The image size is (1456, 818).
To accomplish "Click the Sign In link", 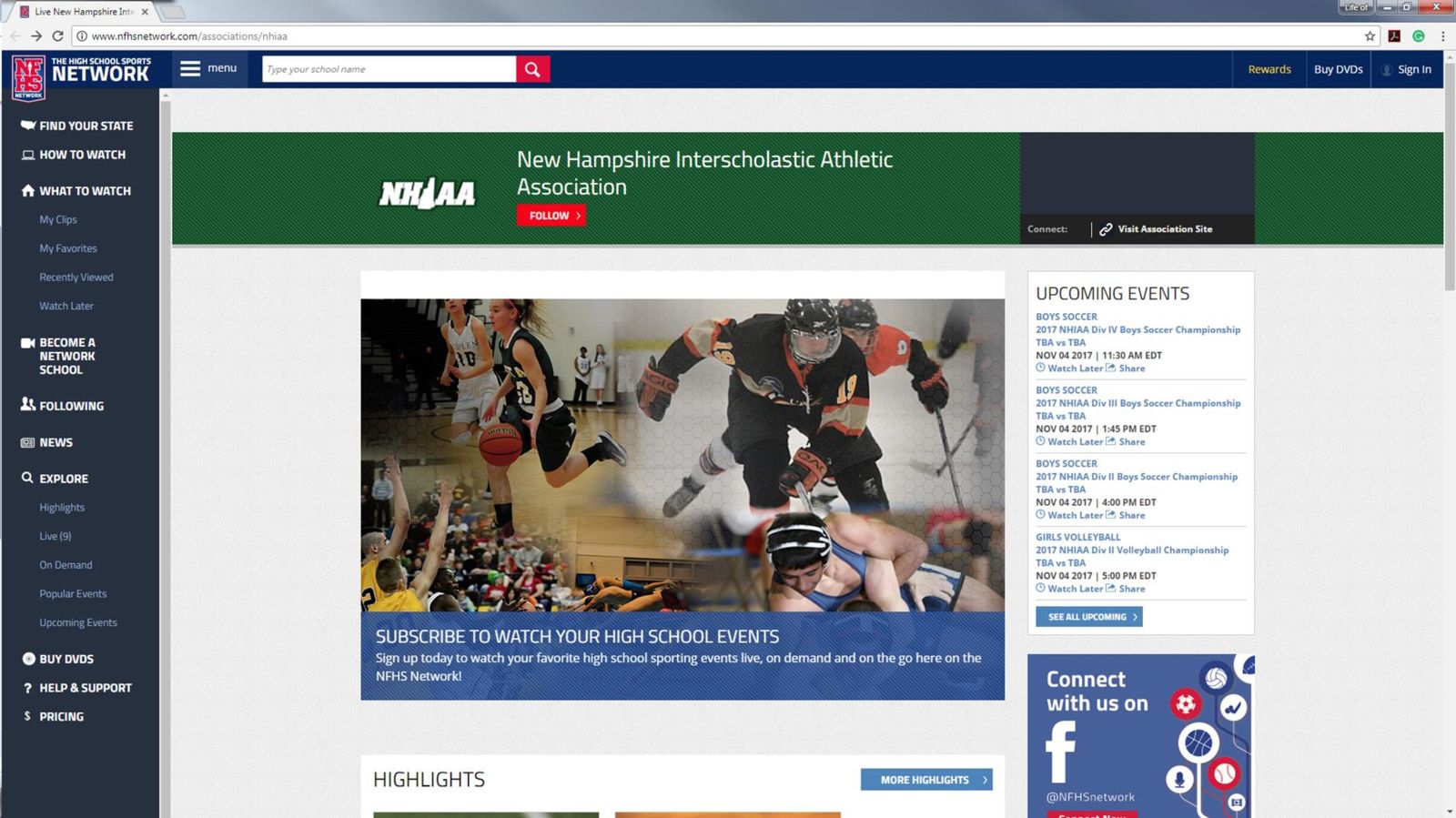I will [x=1414, y=69].
